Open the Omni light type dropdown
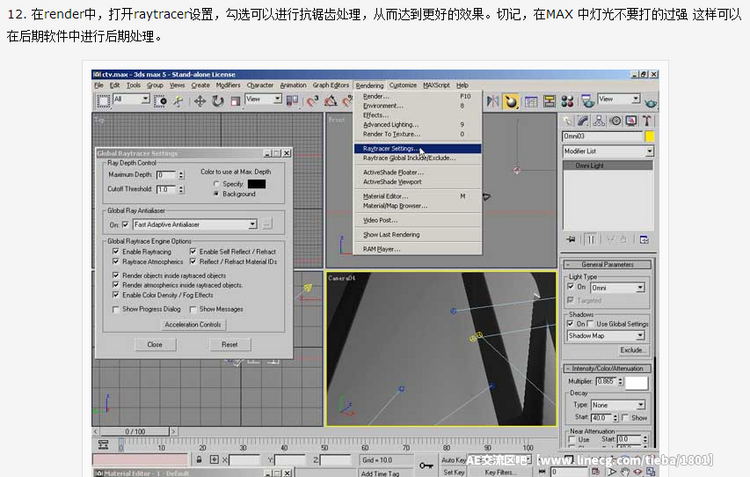 click(x=618, y=288)
